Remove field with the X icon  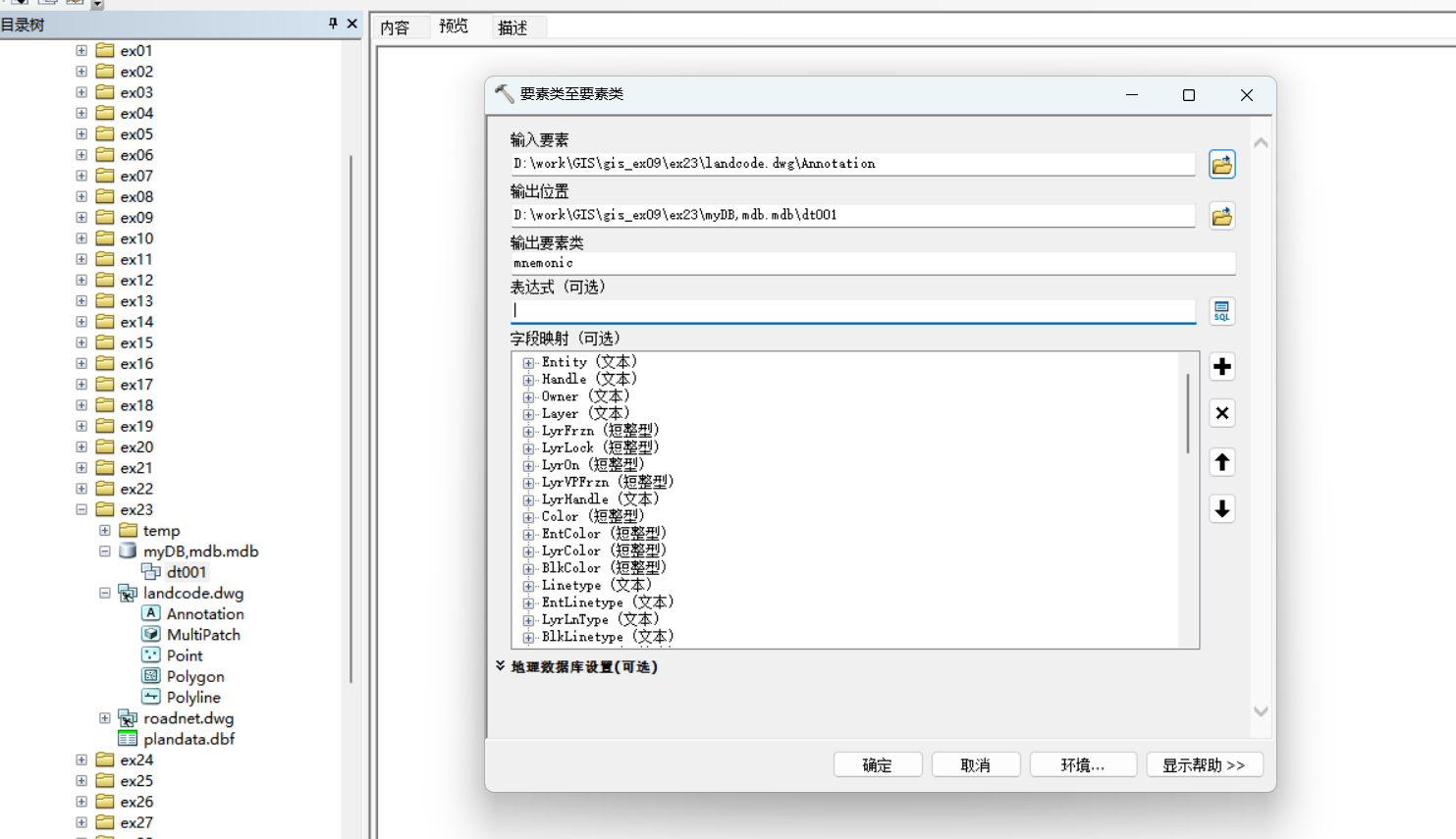(1221, 413)
